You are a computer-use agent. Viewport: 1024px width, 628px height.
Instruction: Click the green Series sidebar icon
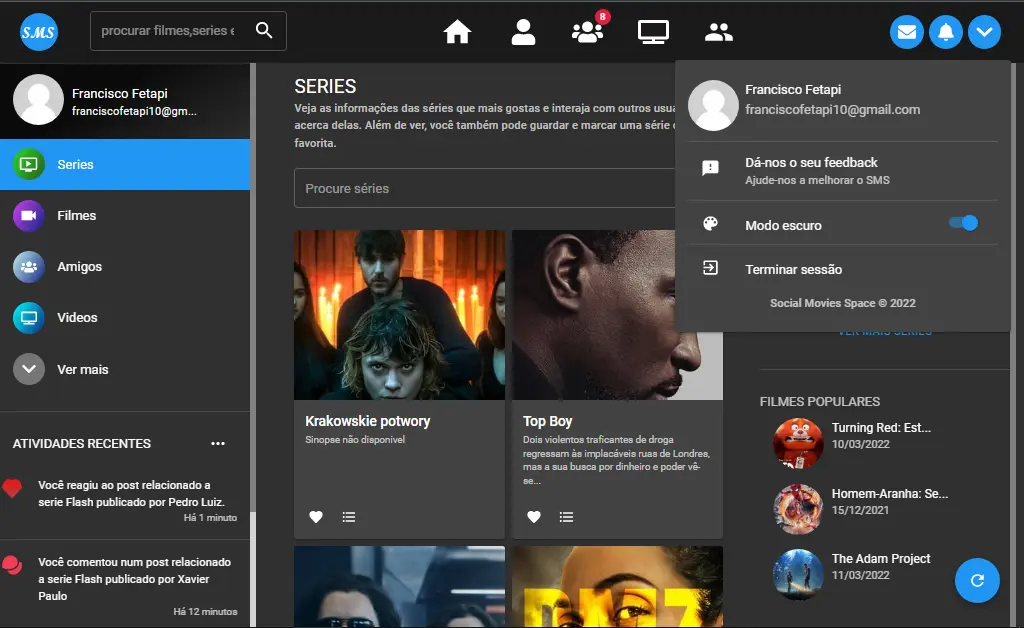[29, 165]
